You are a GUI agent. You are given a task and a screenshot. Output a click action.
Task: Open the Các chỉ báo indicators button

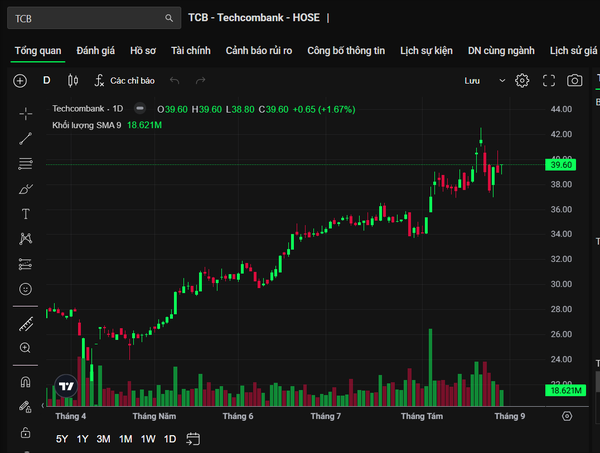(x=125, y=81)
